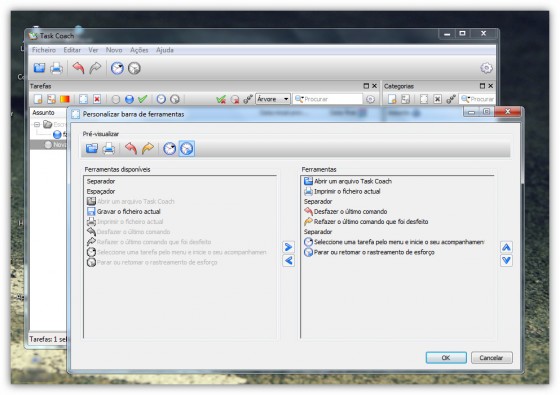This screenshot has width=560, height=395.
Task: Toggle chain-link filter icon in Tarefas toolbar
Action: click(x=248, y=99)
